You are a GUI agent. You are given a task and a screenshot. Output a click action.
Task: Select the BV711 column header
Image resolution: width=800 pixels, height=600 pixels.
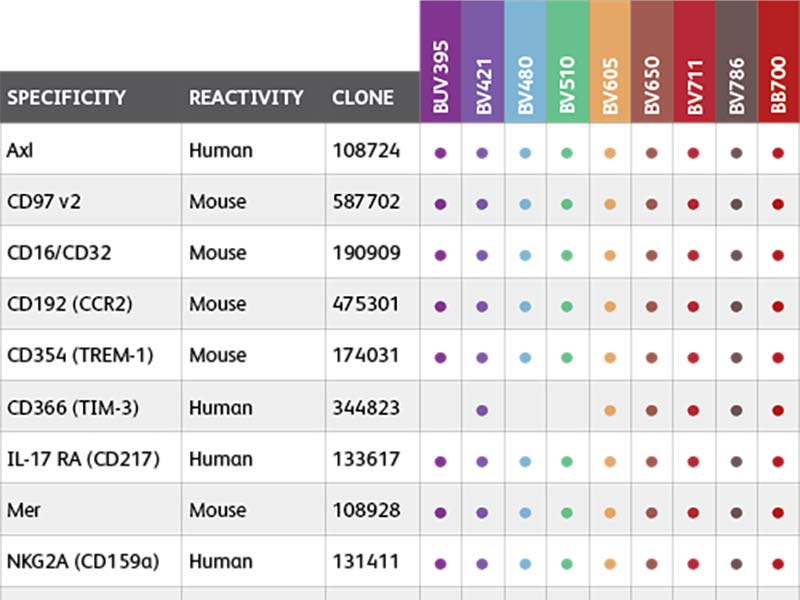click(x=694, y=61)
